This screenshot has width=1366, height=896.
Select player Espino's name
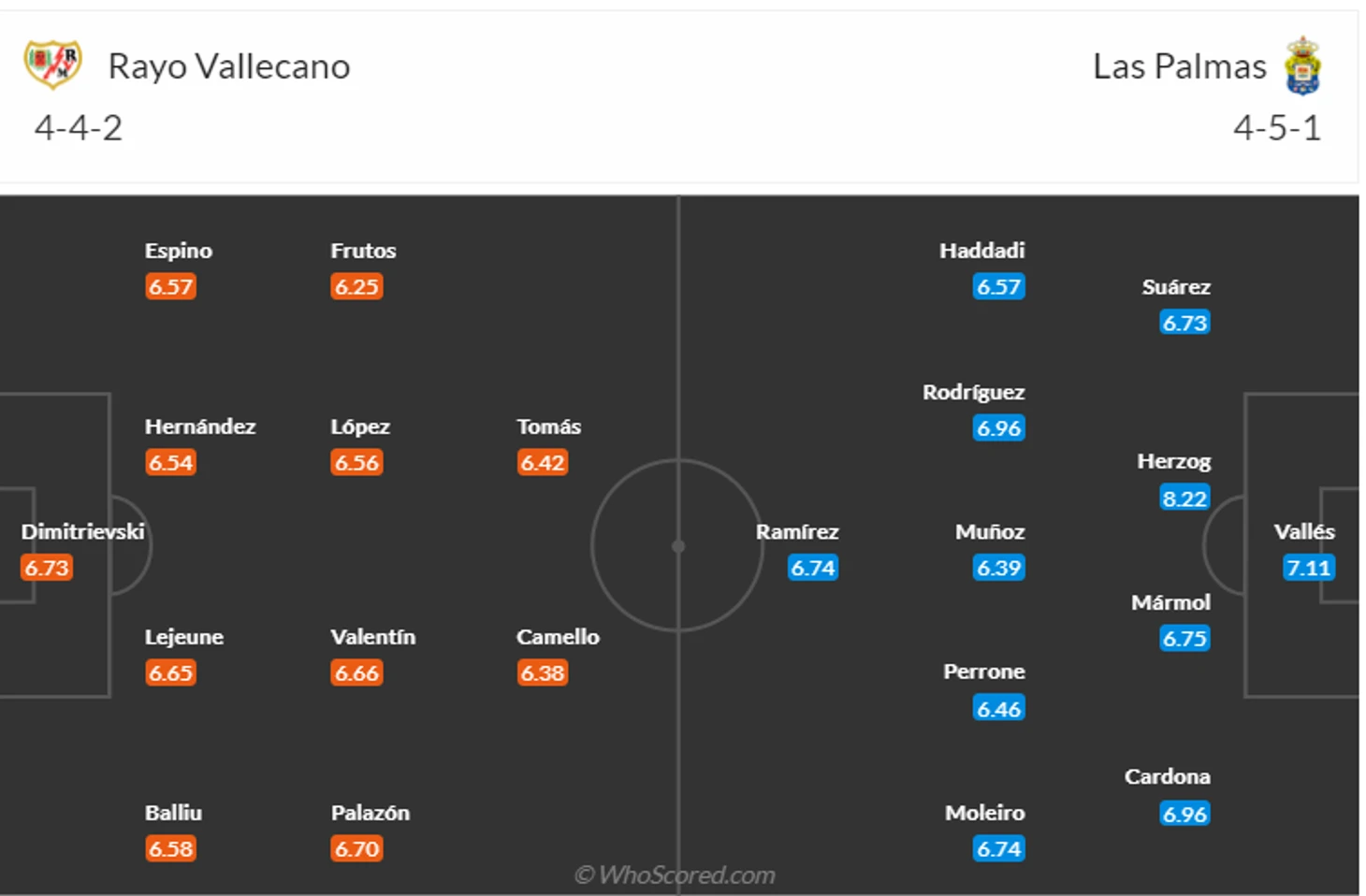pos(179,251)
